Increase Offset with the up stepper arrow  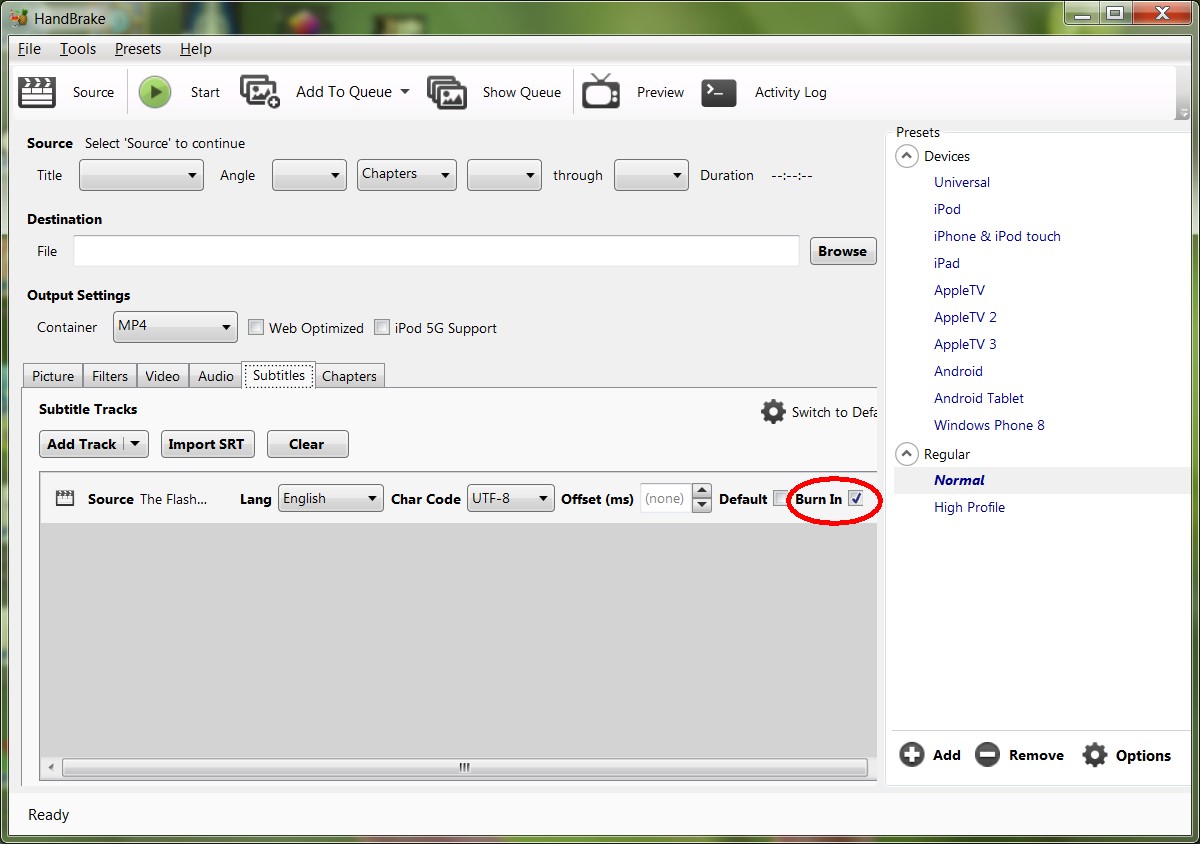702,491
